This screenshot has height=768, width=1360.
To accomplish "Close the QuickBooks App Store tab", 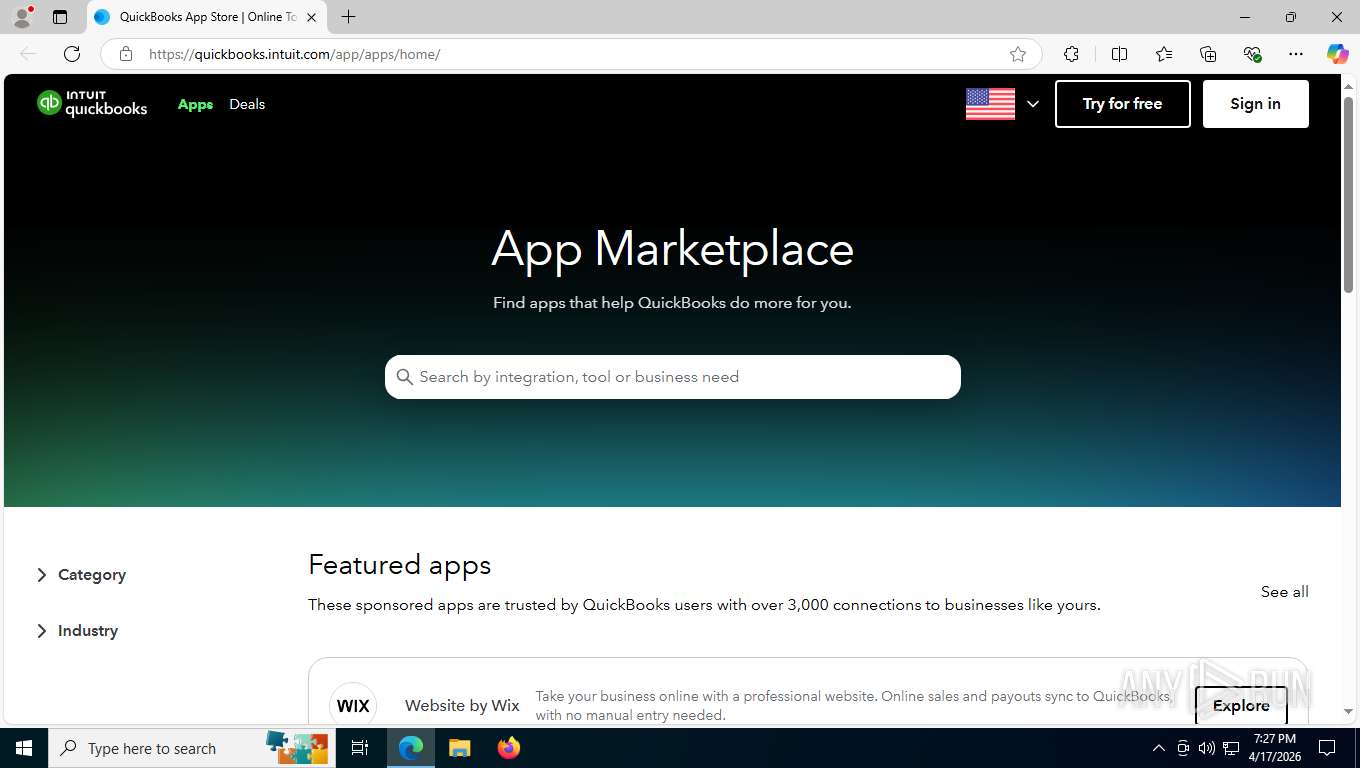I will [x=311, y=17].
